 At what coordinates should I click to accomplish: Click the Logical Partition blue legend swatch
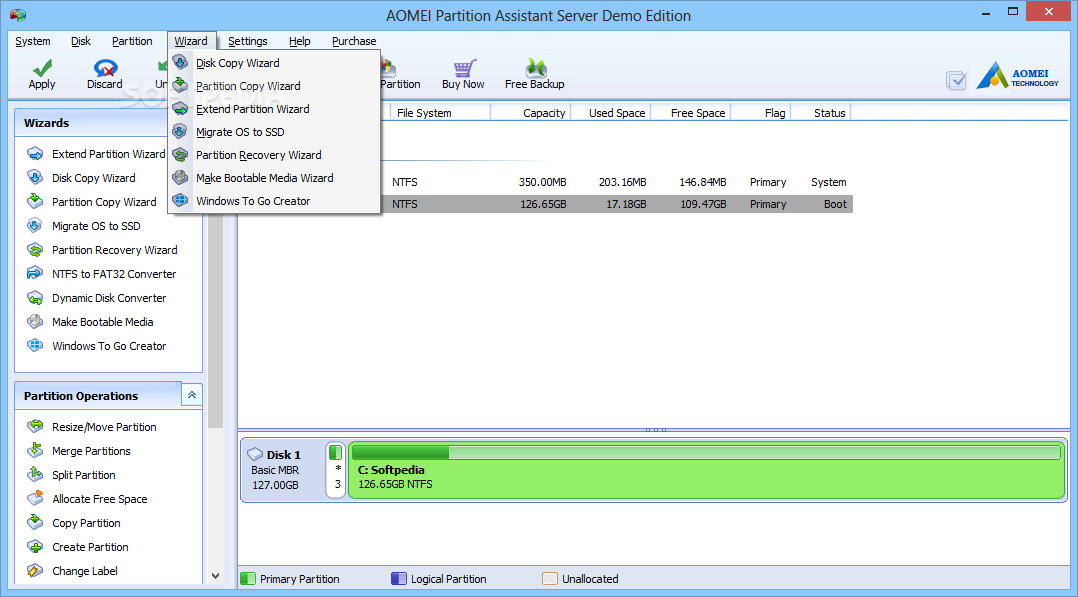coord(399,579)
